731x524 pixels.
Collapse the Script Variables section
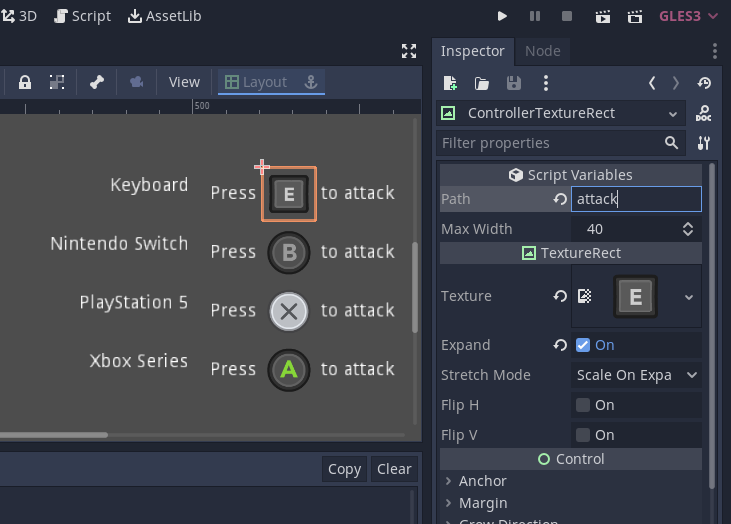coord(571,175)
